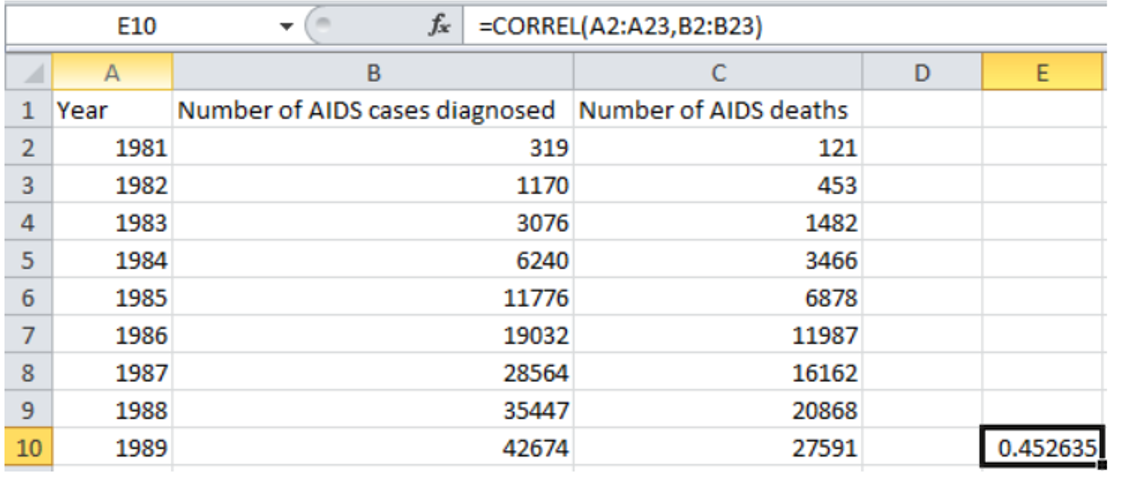Click the formula bar CORREL formula text
Screen dimensions: 1121x478
pos(620,28)
